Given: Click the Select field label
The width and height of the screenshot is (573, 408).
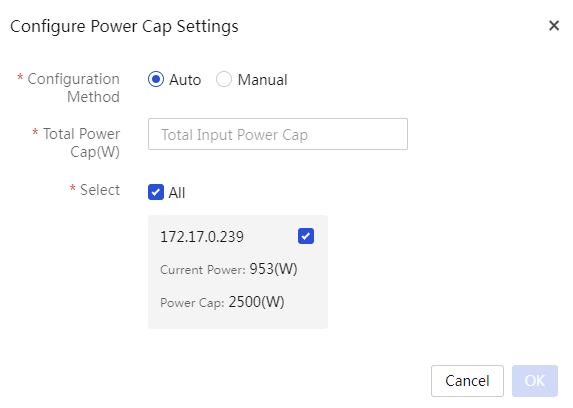Looking at the screenshot, I should click(100, 190).
